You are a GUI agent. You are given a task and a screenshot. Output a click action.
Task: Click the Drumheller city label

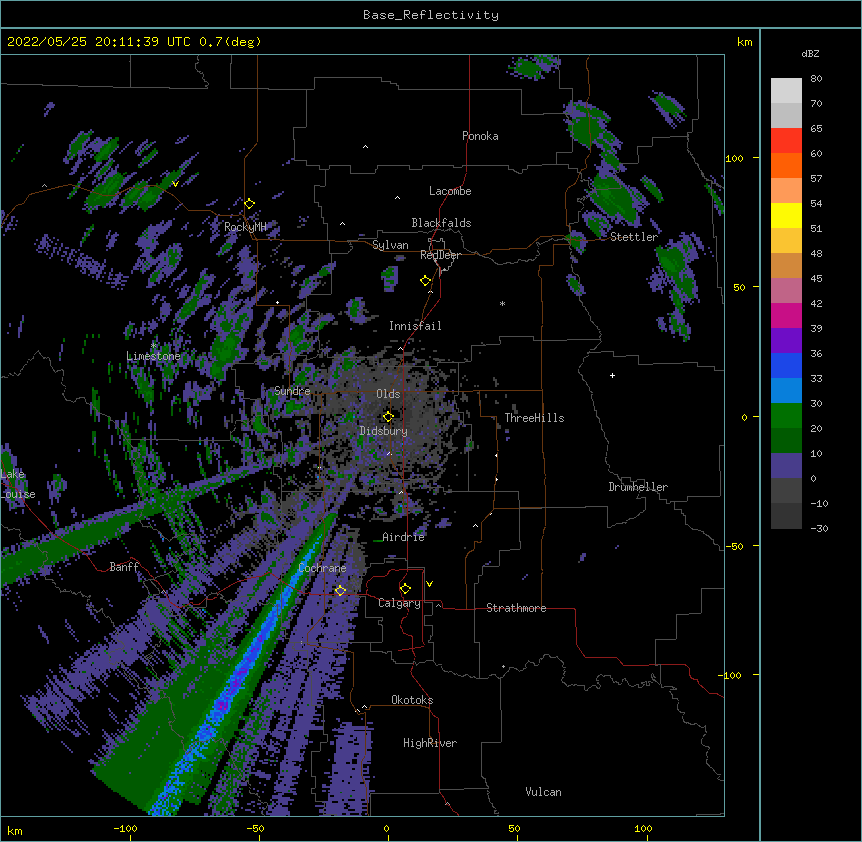coord(638,487)
